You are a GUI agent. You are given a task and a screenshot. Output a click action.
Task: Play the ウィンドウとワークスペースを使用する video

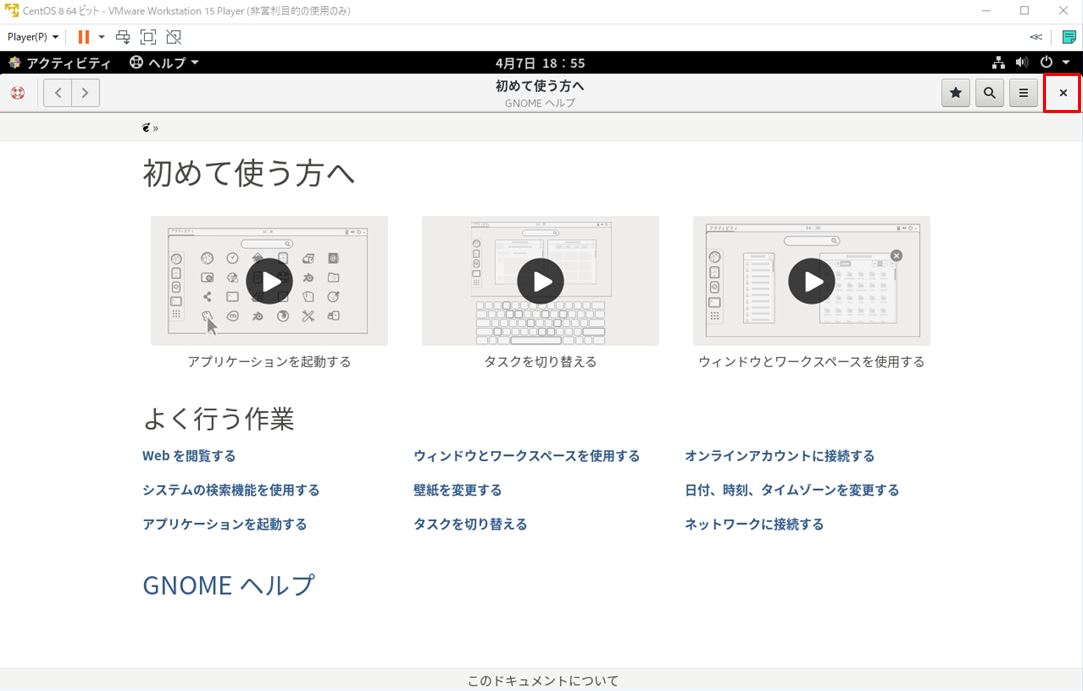tap(812, 281)
